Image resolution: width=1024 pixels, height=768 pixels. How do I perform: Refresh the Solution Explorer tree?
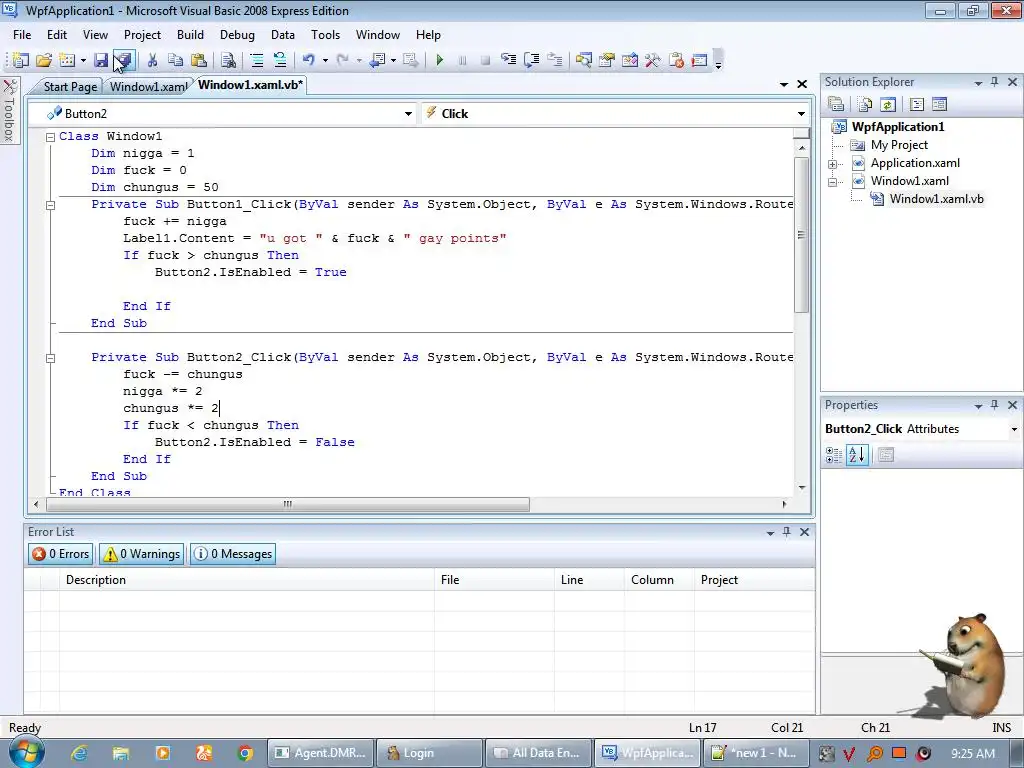pyautogui.click(x=887, y=104)
